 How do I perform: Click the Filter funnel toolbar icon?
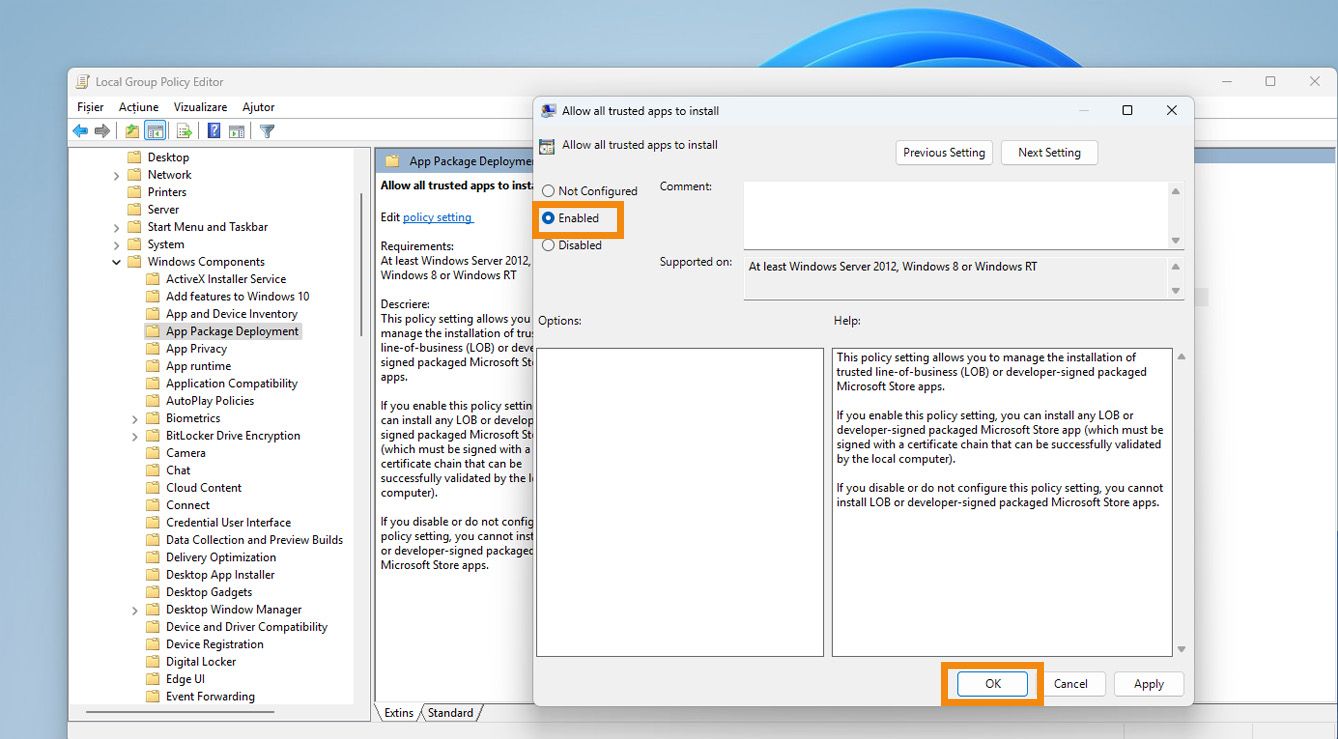pos(267,131)
